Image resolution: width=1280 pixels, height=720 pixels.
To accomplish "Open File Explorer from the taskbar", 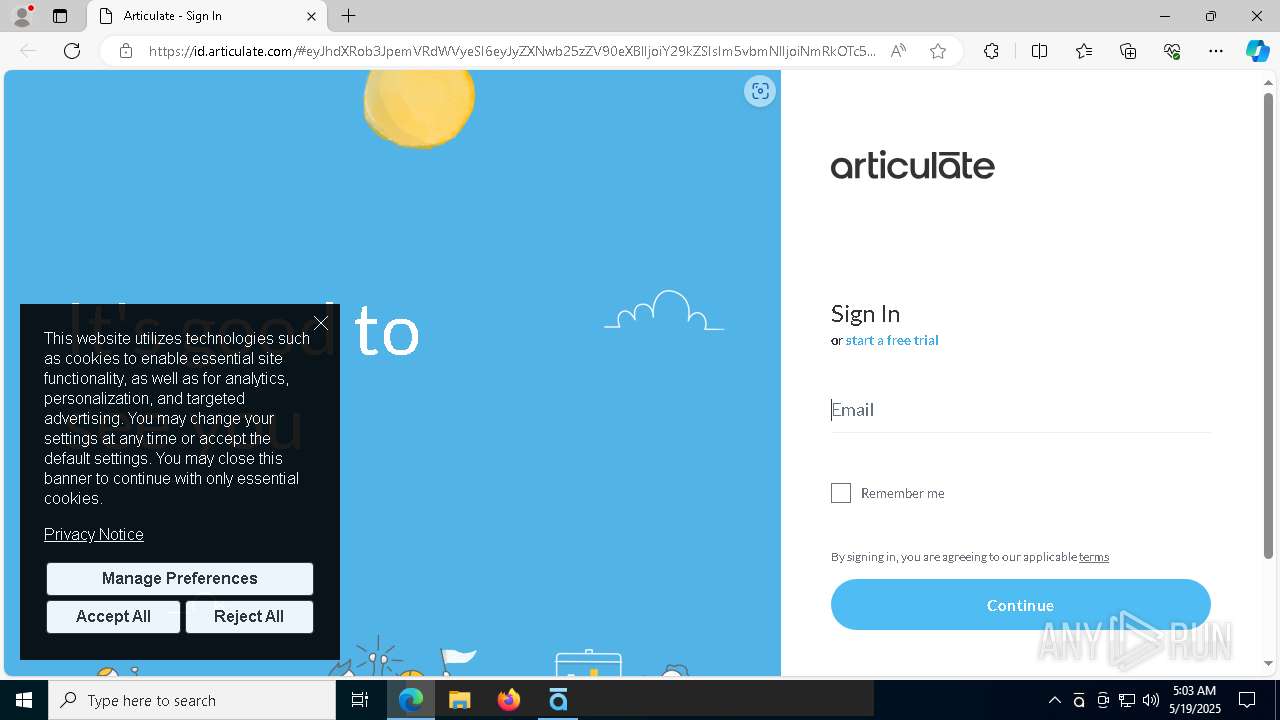I will (460, 700).
